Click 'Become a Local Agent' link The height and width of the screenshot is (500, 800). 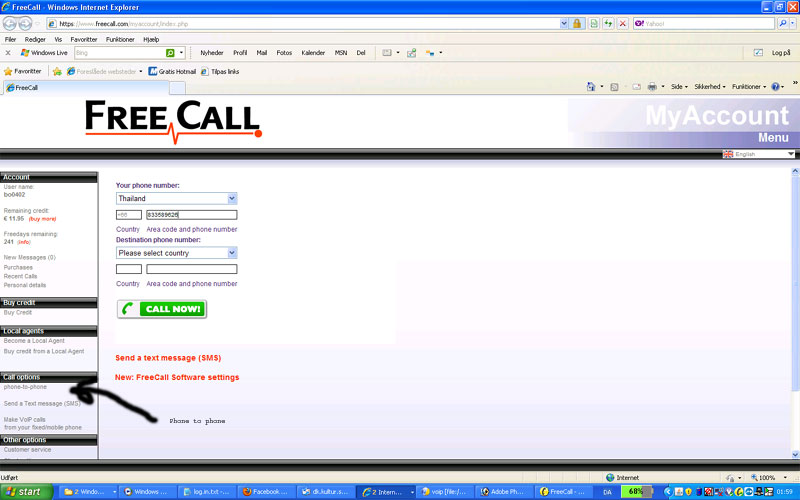pos(34,340)
